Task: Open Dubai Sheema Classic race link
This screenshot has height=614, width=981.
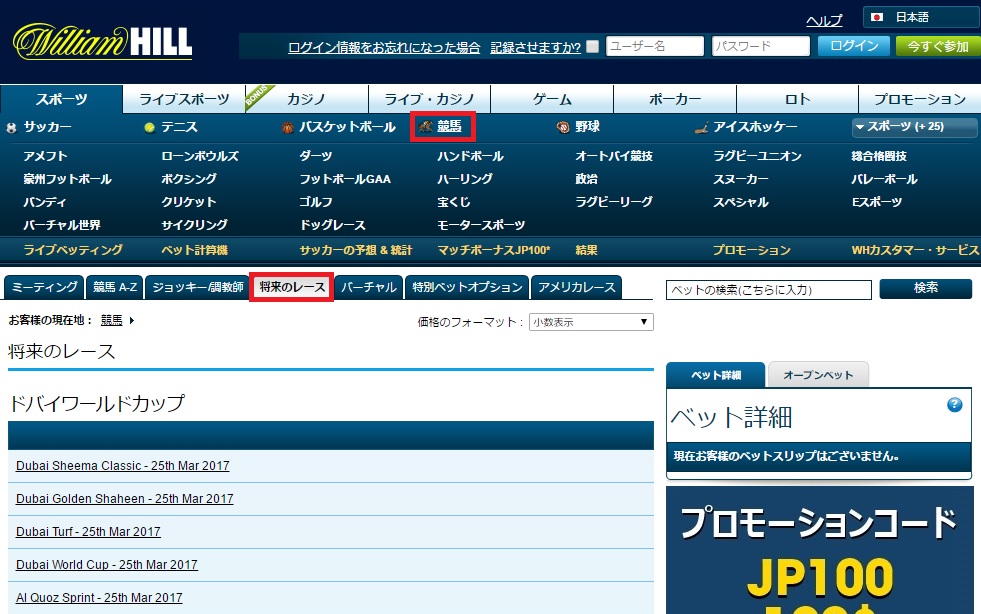Action: pos(123,466)
